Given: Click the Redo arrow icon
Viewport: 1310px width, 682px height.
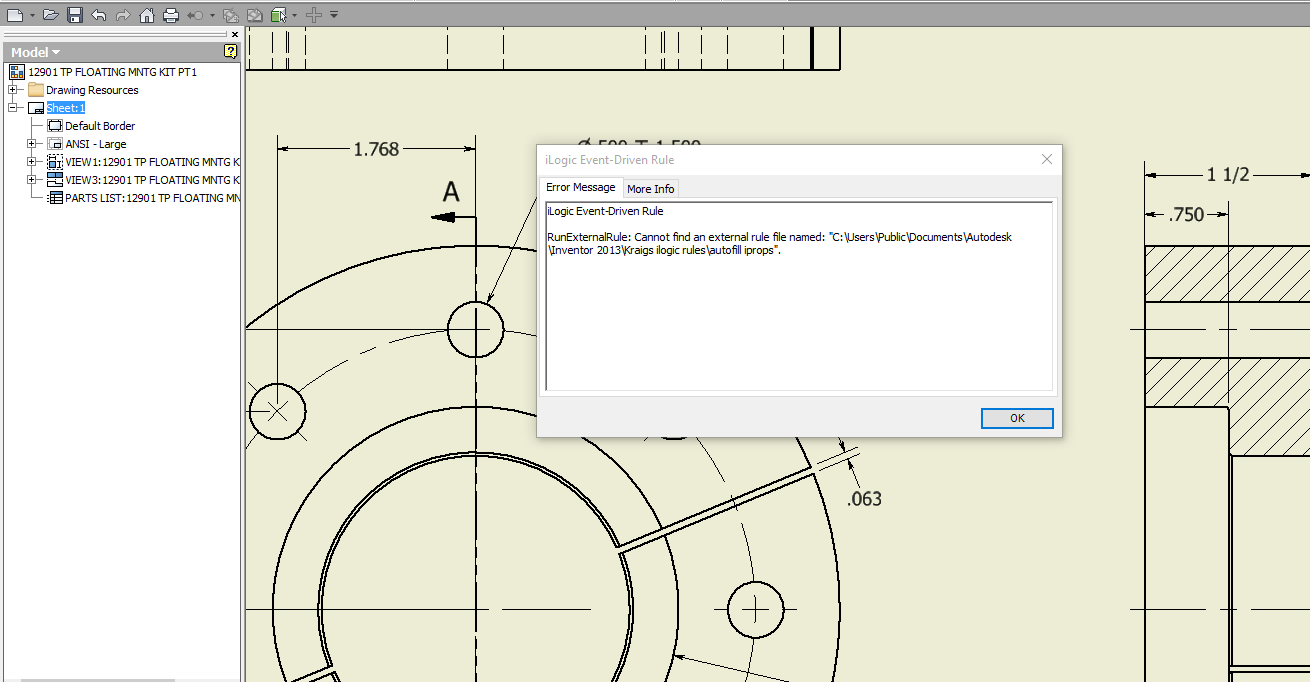Looking at the screenshot, I should click(x=122, y=15).
